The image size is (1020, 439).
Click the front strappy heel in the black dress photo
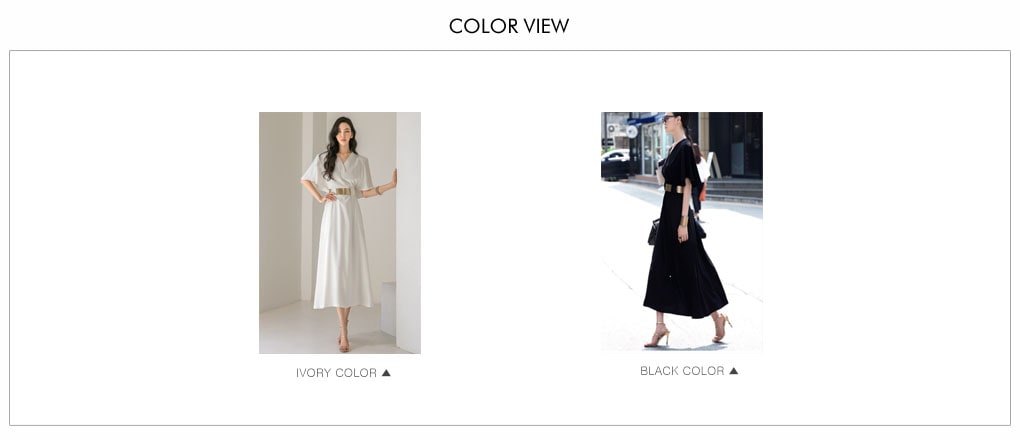point(657,336)
